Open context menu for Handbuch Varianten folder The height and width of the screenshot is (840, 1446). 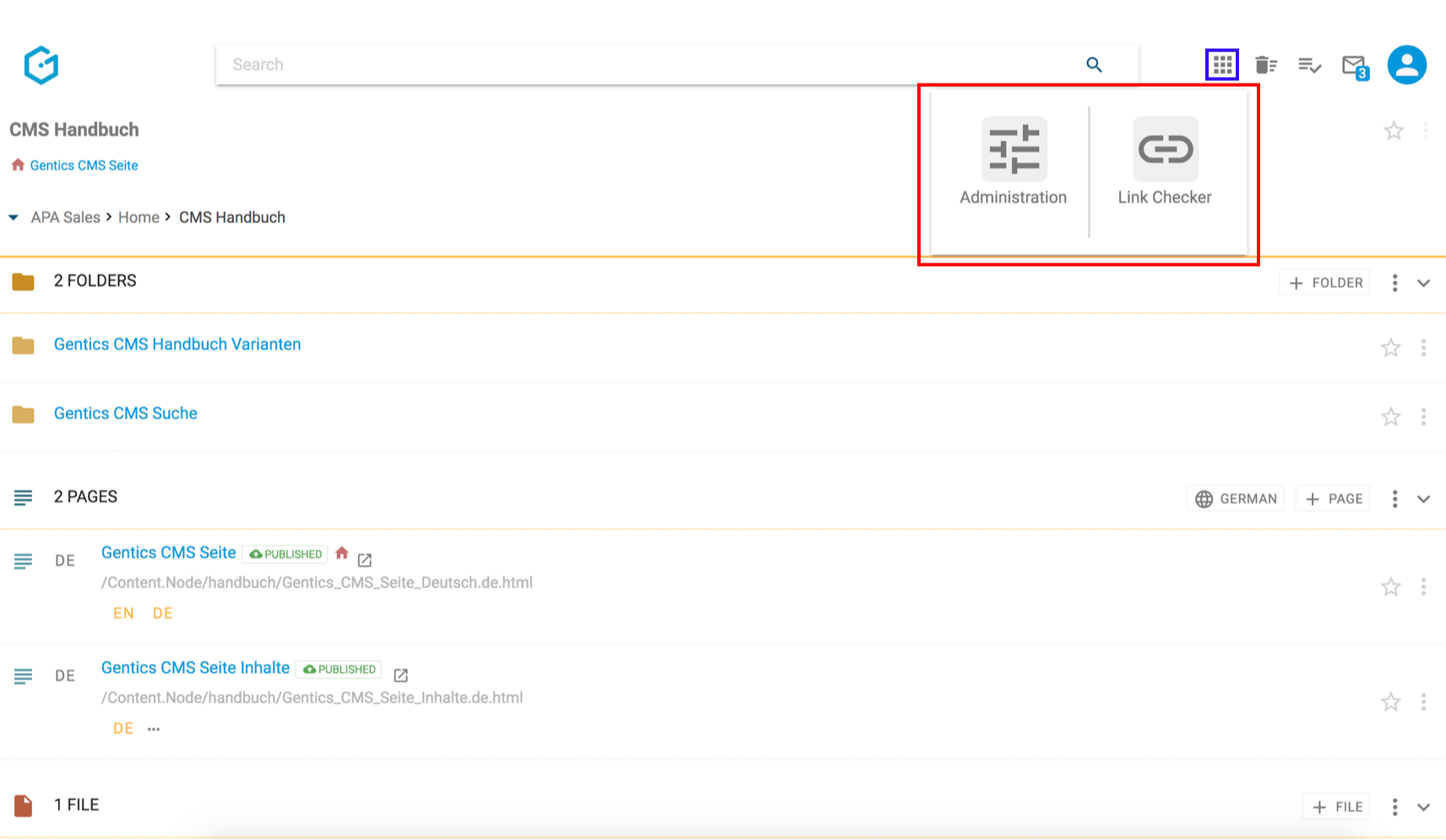point(1423,348)
